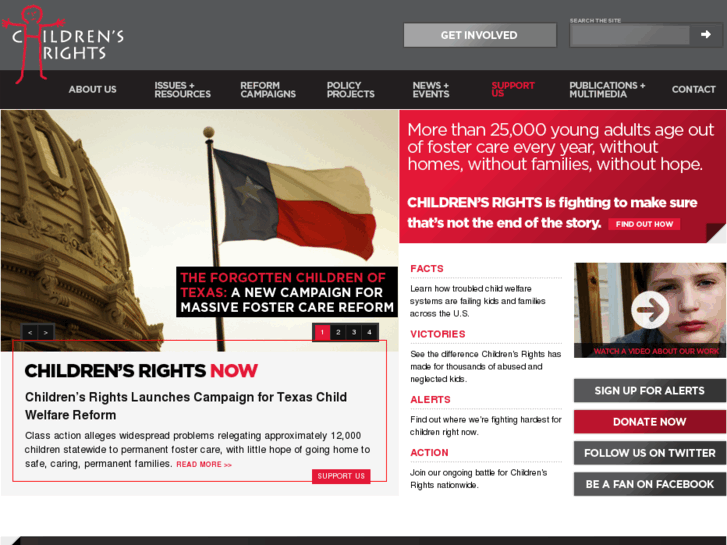Click the Children's Rights logo
This screenshot has height=545, width=727.
tap(63, 43)
